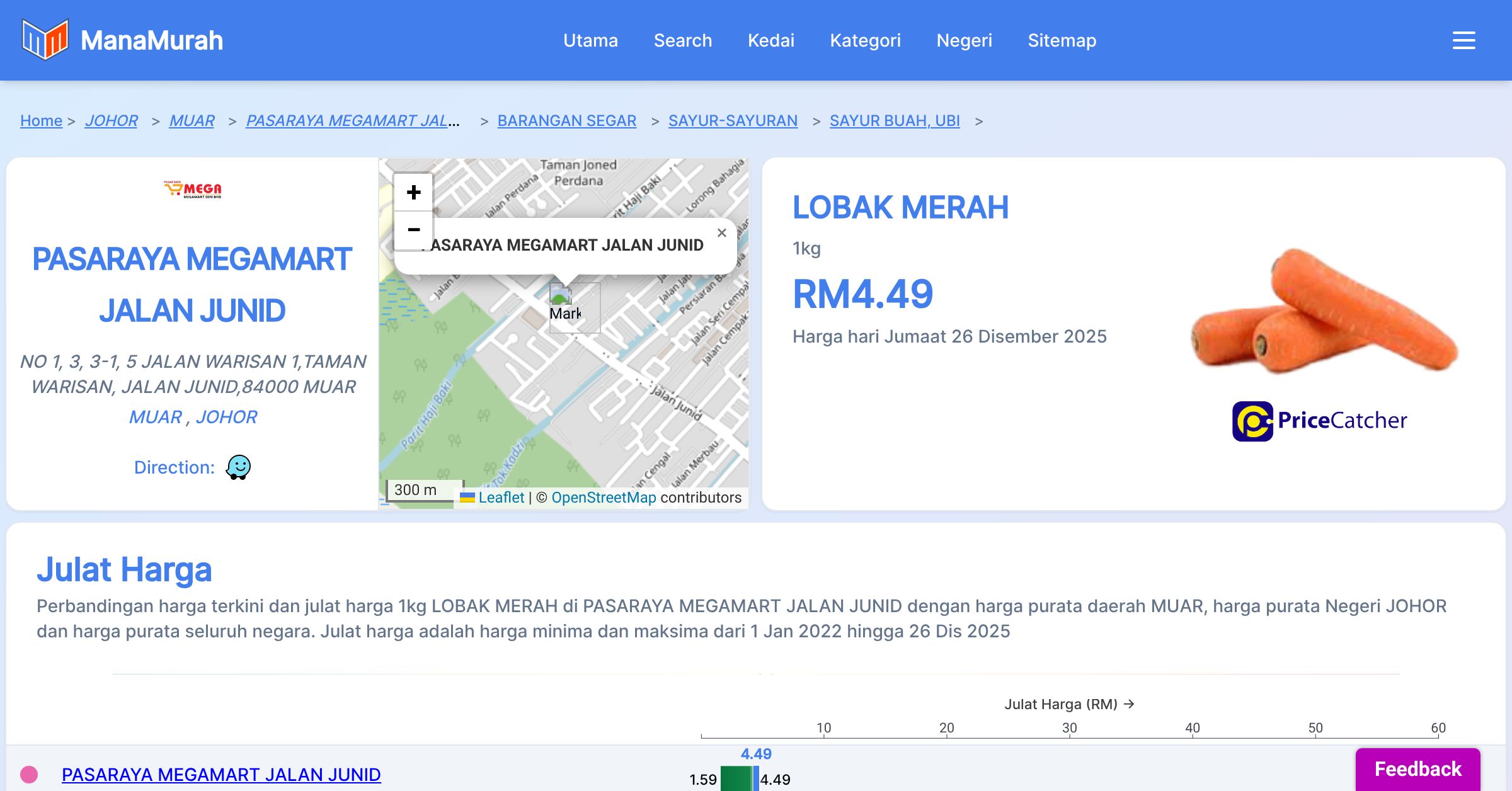The image size is (1512, 791).
Task: Go to the Negeri menu
Action: point(964,40)
